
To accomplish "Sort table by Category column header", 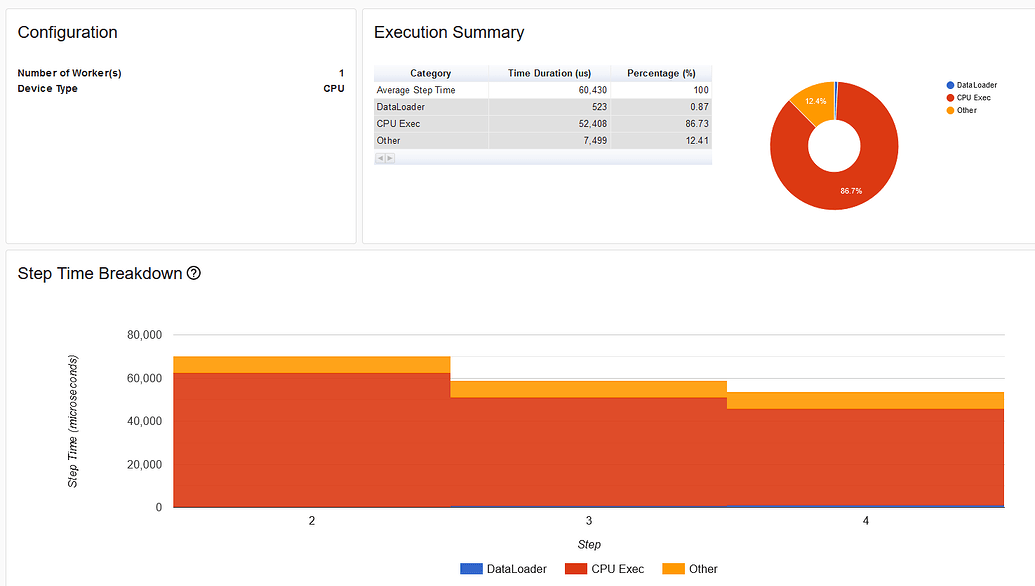I will (x=431, y=73).
